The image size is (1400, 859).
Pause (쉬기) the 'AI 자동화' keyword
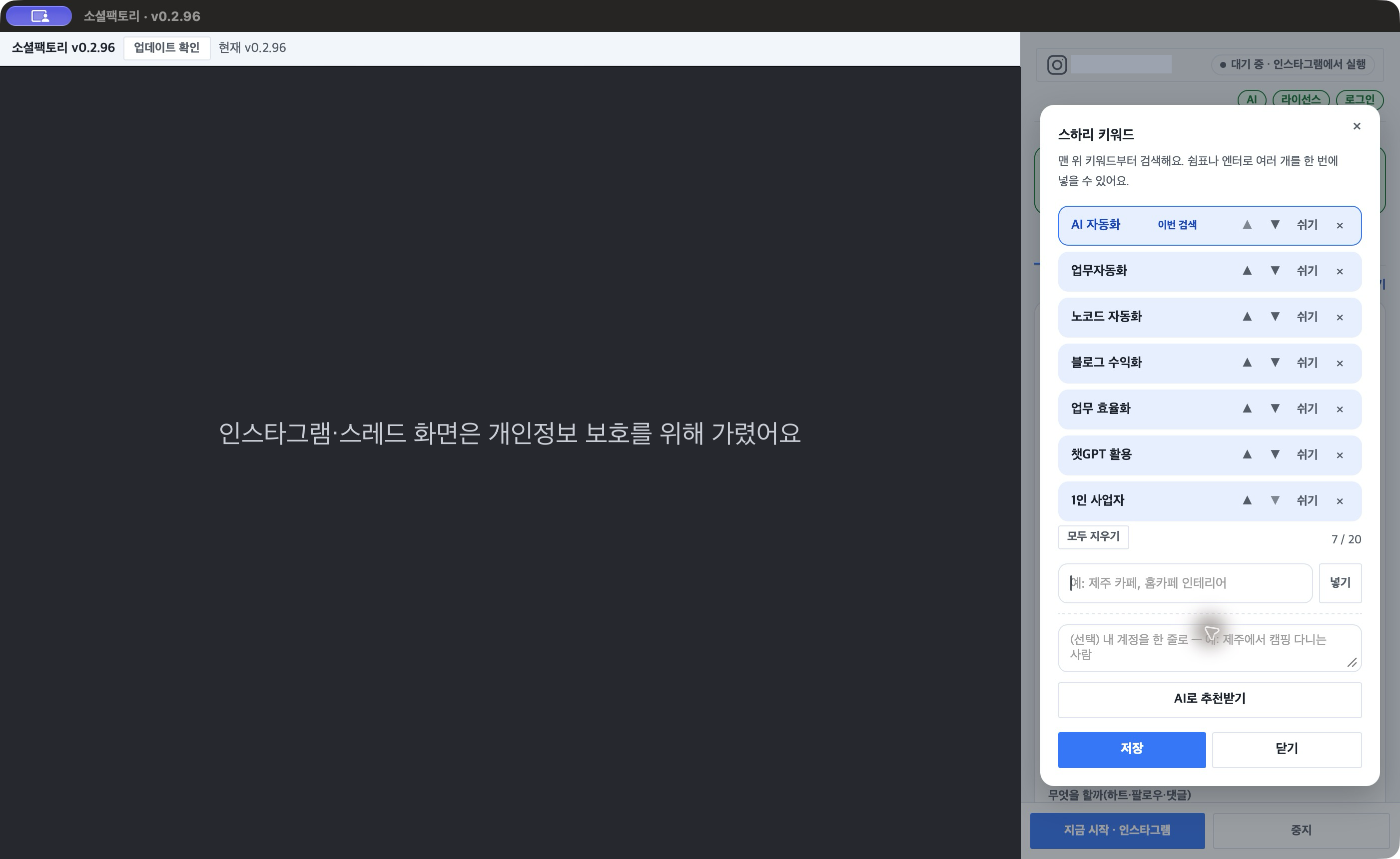click(x=1307, y=225)
